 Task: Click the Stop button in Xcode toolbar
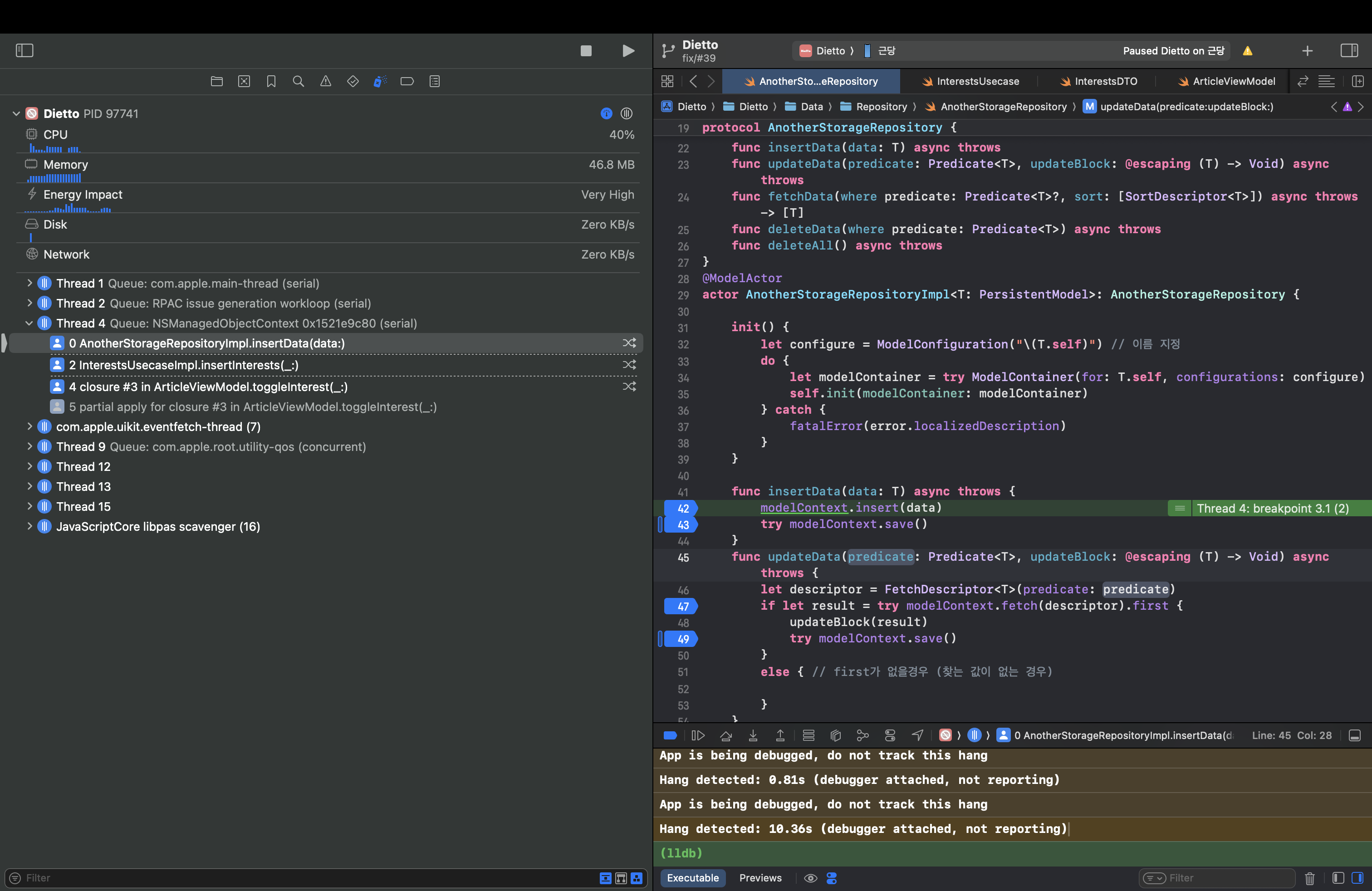point(586,51)
